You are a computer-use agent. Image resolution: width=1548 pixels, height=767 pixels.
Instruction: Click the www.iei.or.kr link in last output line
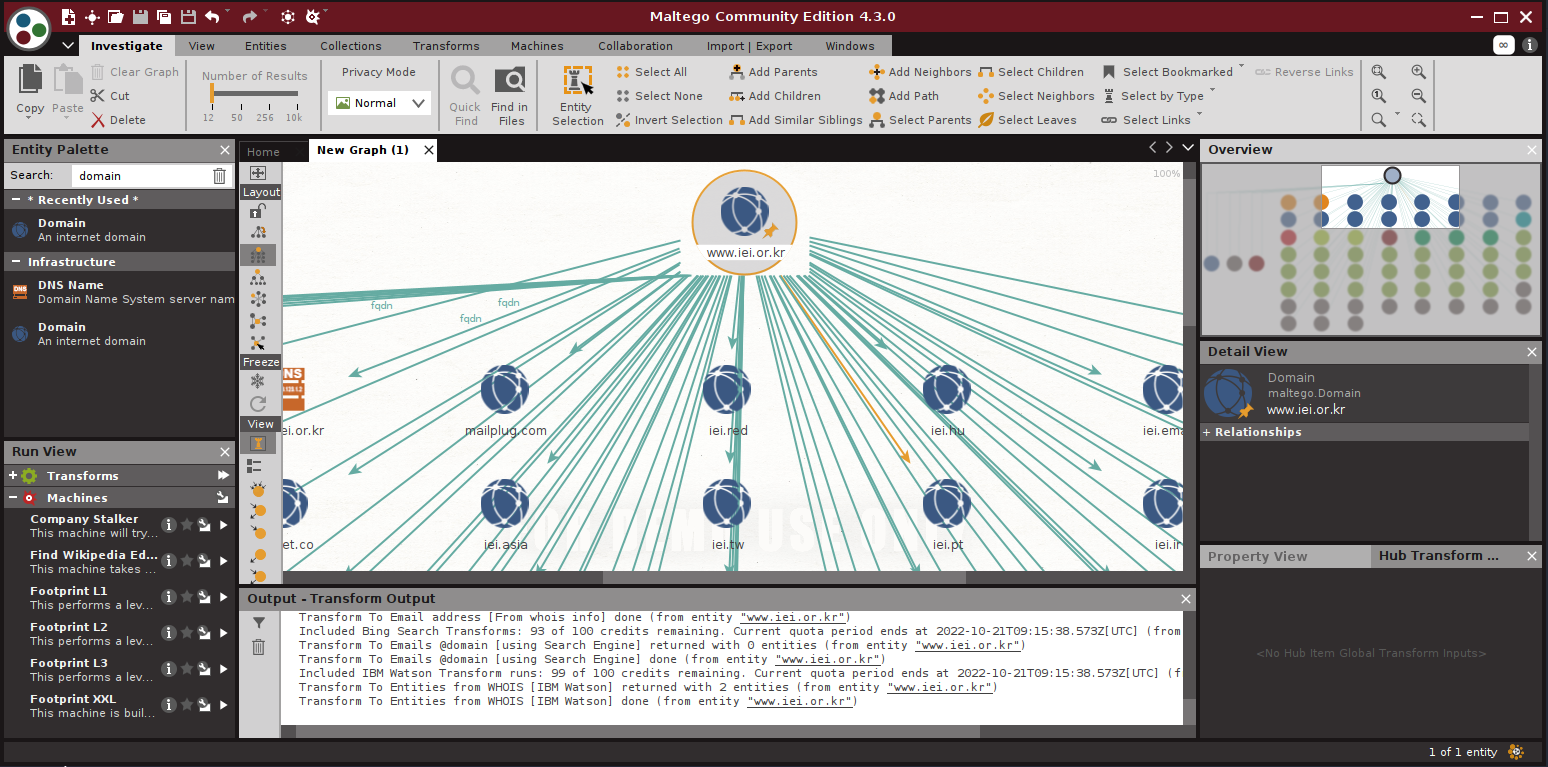pos(801,702)
